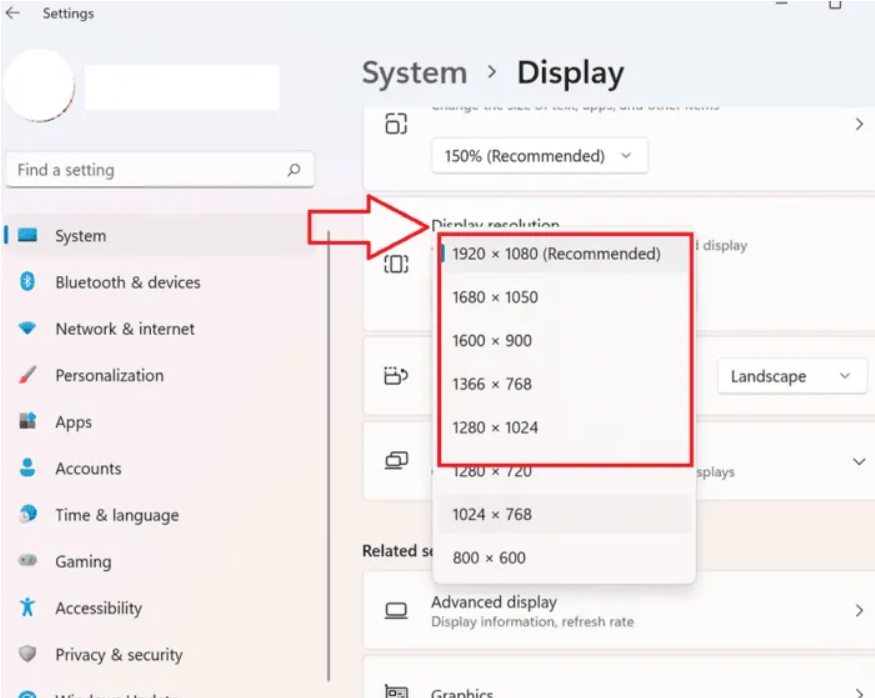875x698 pixels.
Task: Click the Find a setting search box
Action: tap(145, 170)
